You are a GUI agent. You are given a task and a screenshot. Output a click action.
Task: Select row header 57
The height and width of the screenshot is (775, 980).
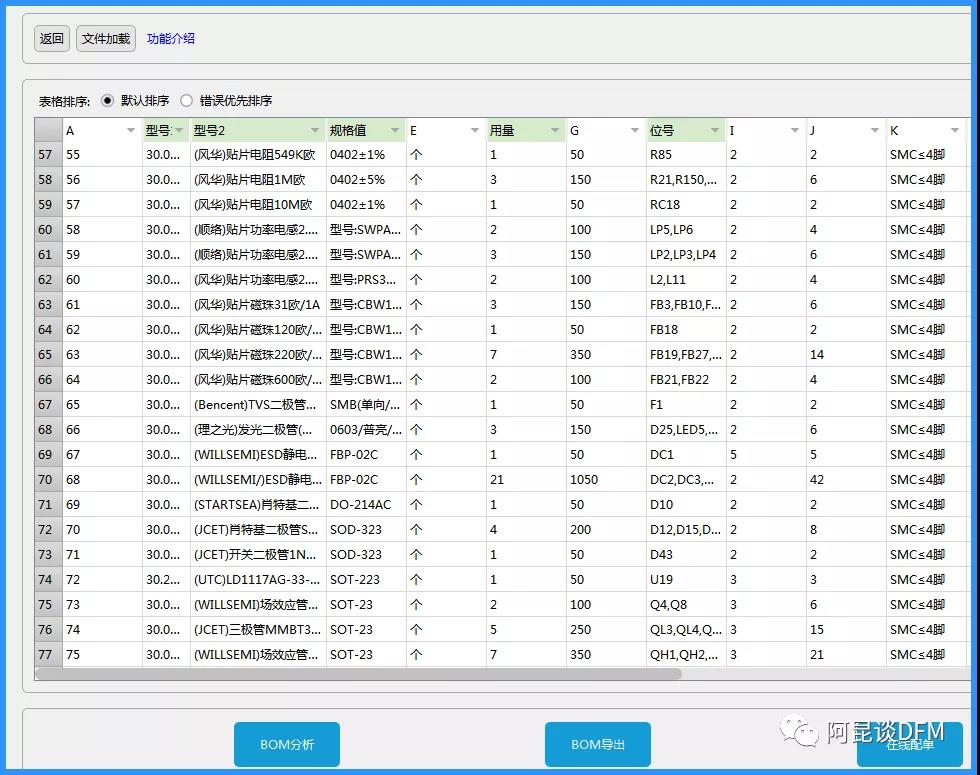point(48,154)
